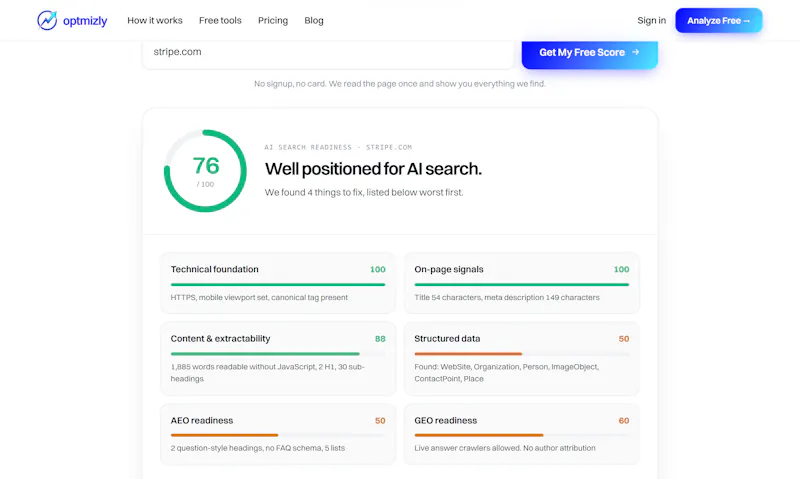The image size is (800, 479).
Task: Open the Technical foundation card title
Action: [214, 269]
